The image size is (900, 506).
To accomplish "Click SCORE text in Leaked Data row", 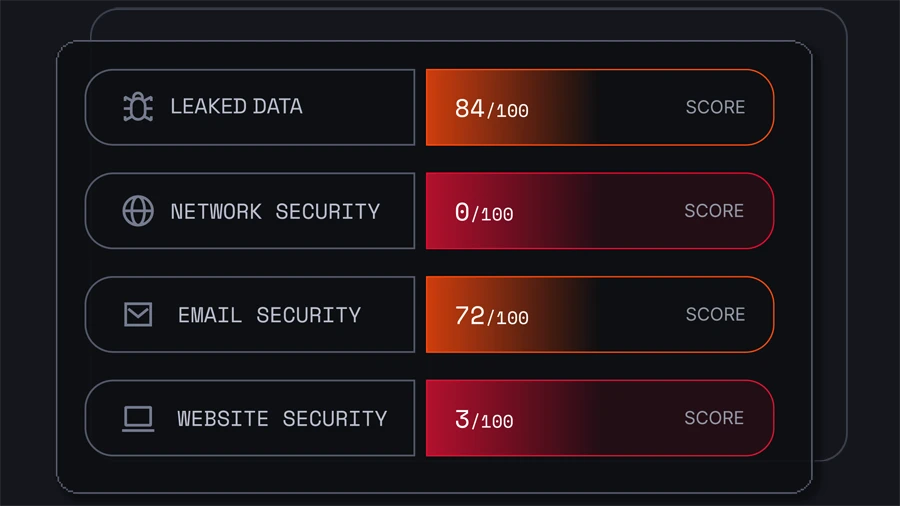I will point(715,107).
